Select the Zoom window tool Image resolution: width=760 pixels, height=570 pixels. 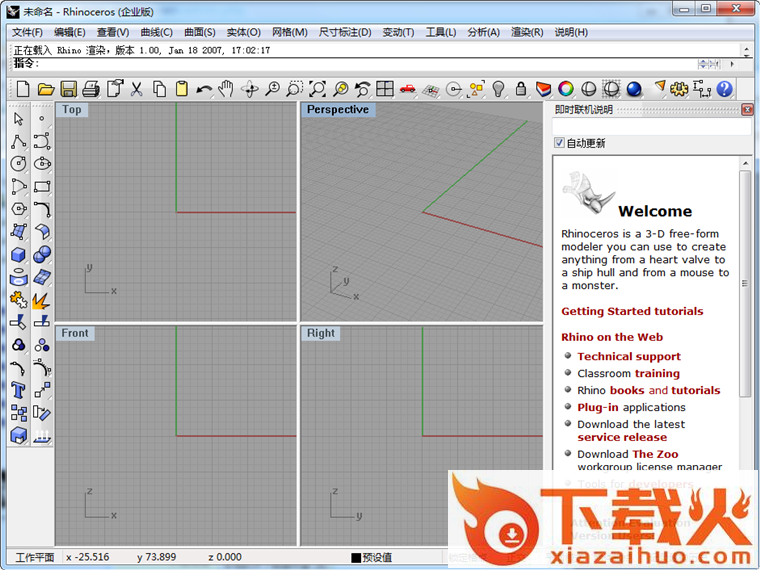click(294, 89)
